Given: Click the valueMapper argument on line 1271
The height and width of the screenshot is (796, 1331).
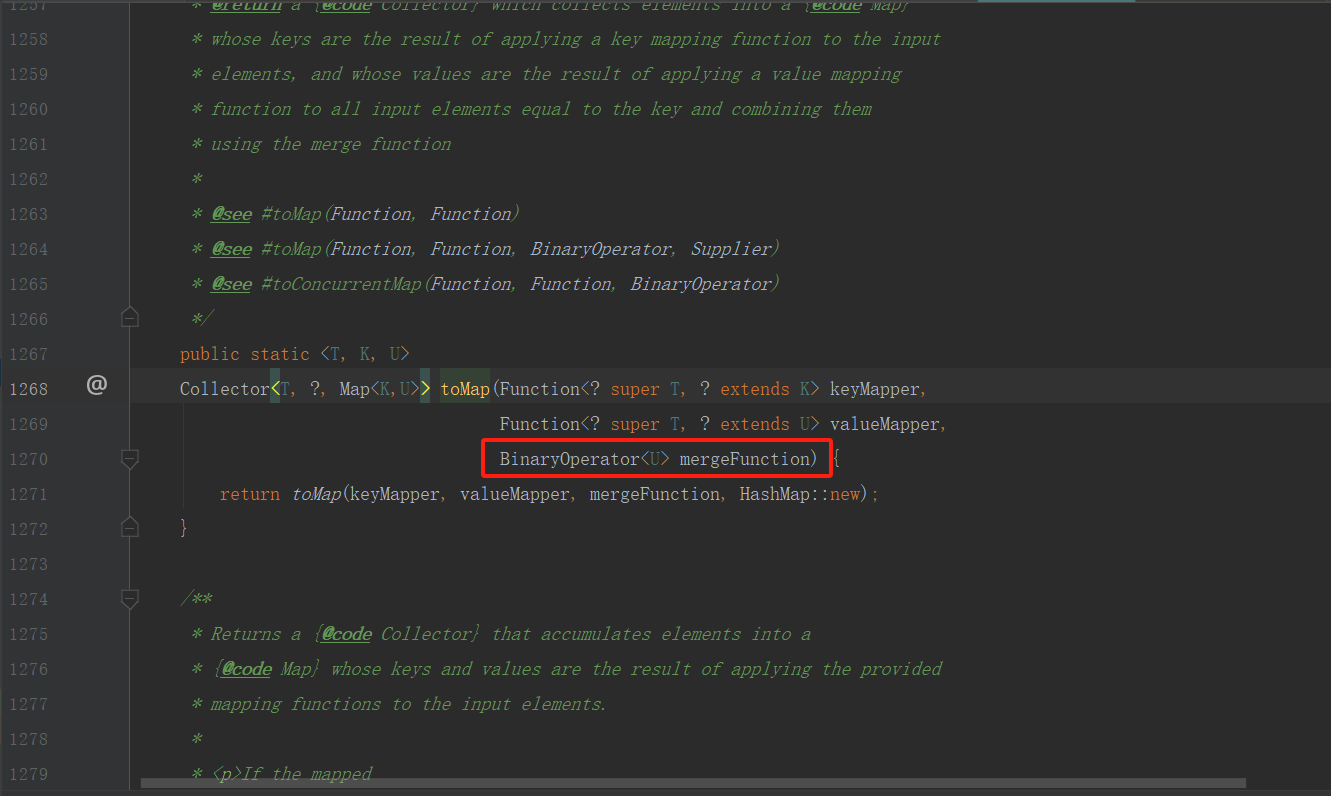Looking at the screenshot, I should pos(514,494).
